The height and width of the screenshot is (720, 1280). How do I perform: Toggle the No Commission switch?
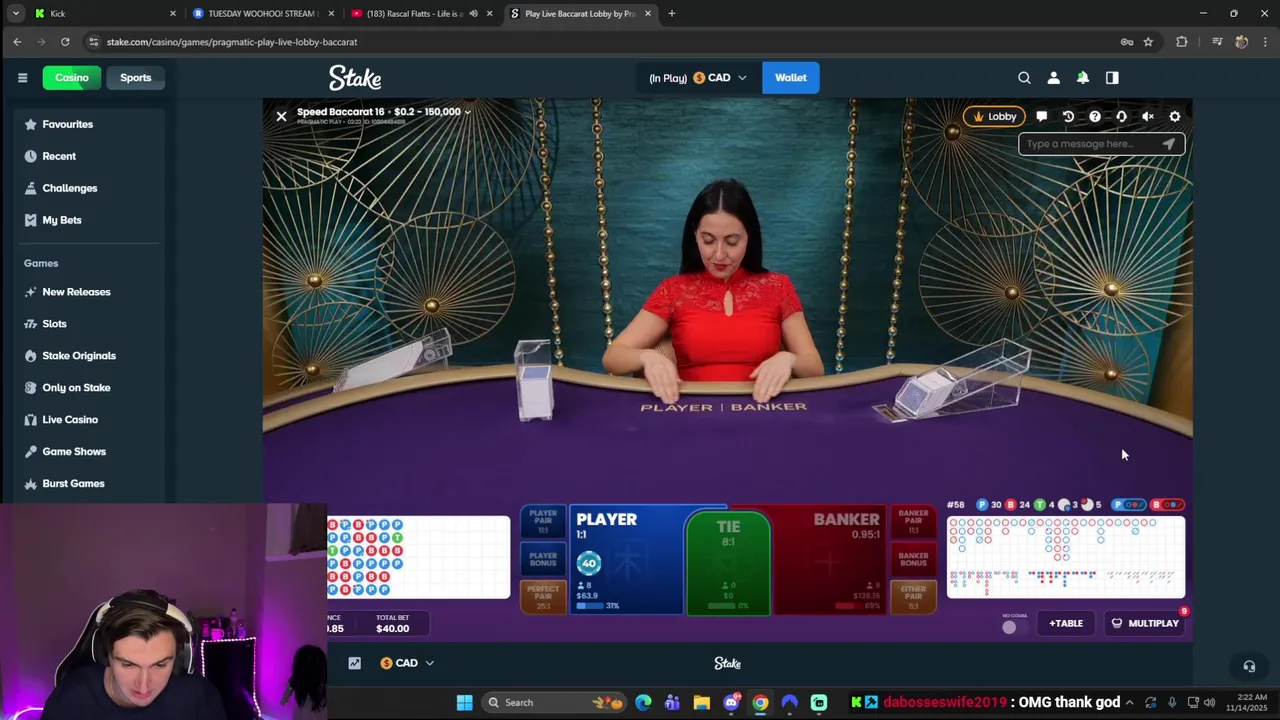1013,627
